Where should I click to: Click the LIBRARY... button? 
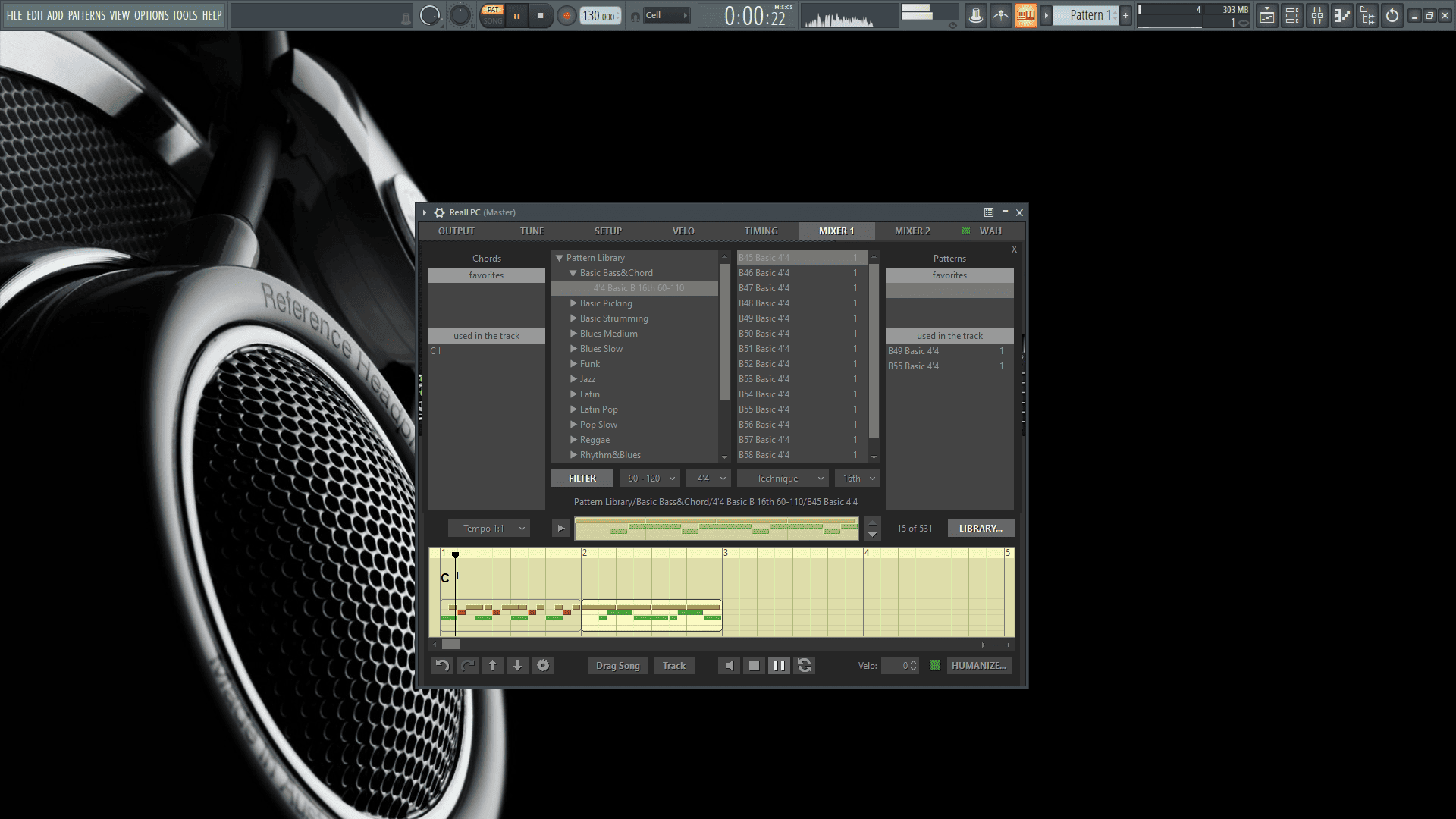click(981, 529)
